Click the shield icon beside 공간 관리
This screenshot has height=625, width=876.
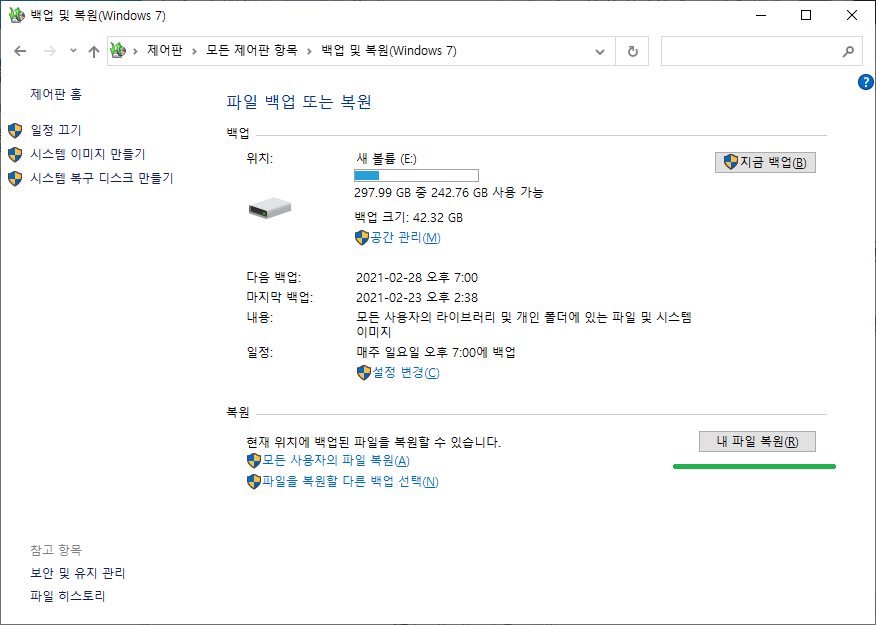click(x=362, y=237)
